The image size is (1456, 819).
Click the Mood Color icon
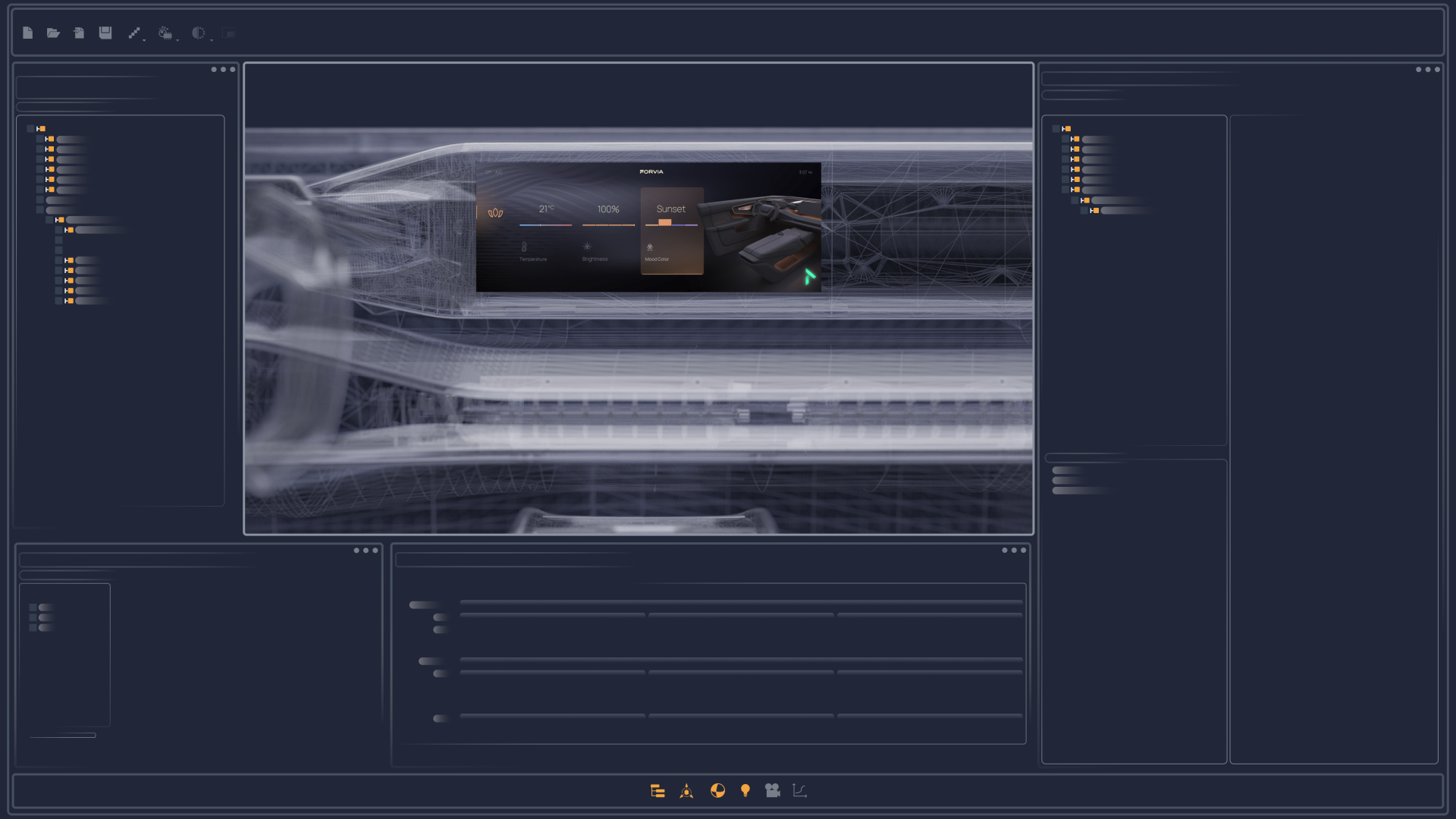[650, 247]
